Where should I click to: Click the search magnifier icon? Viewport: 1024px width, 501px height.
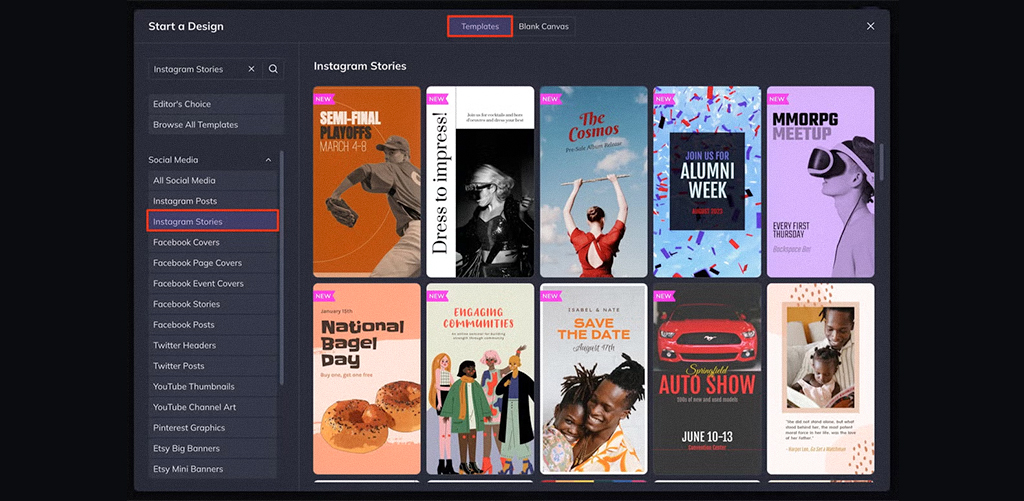[x=273, y=69]
